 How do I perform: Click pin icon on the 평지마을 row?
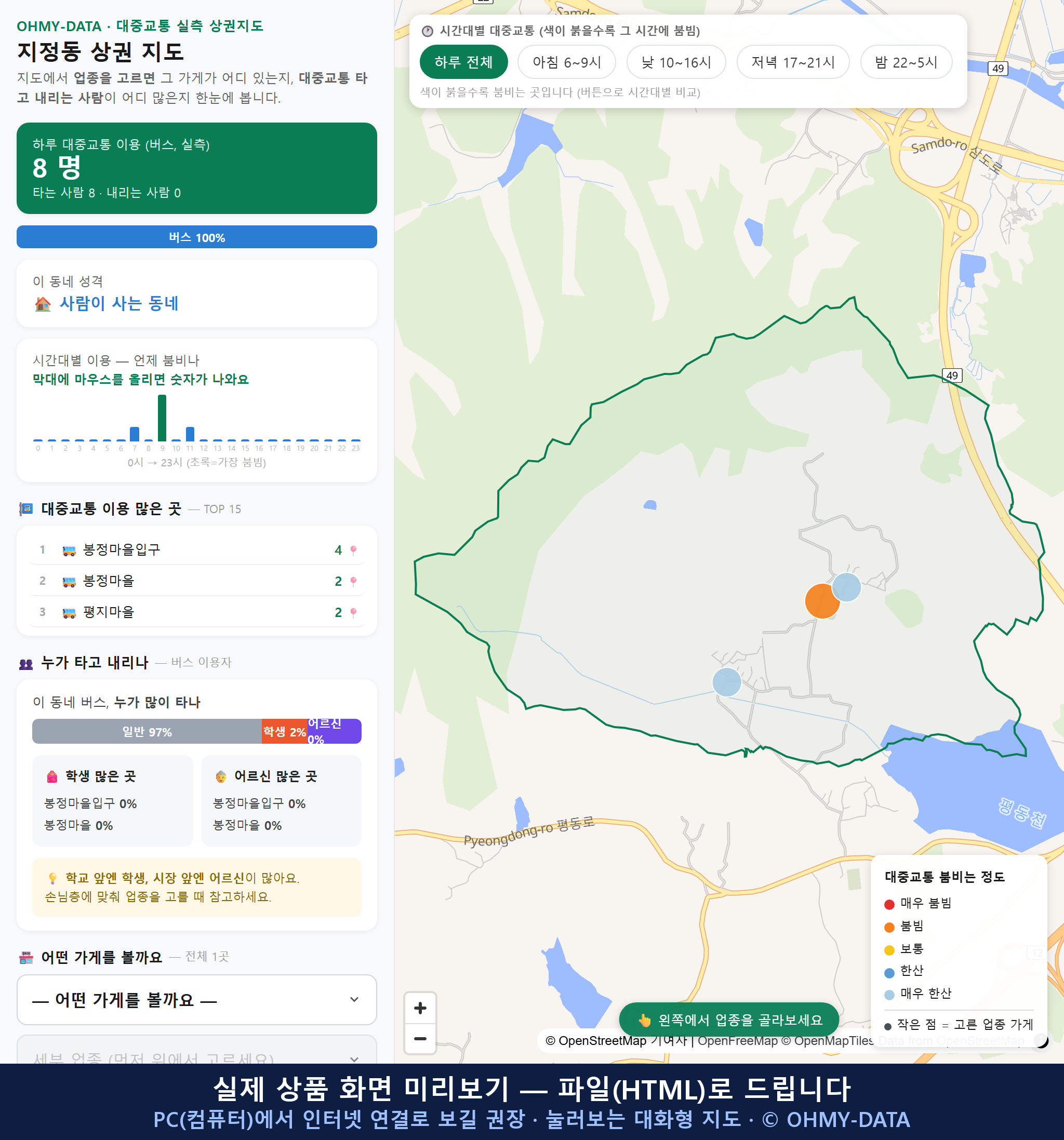tap(353, 612)
